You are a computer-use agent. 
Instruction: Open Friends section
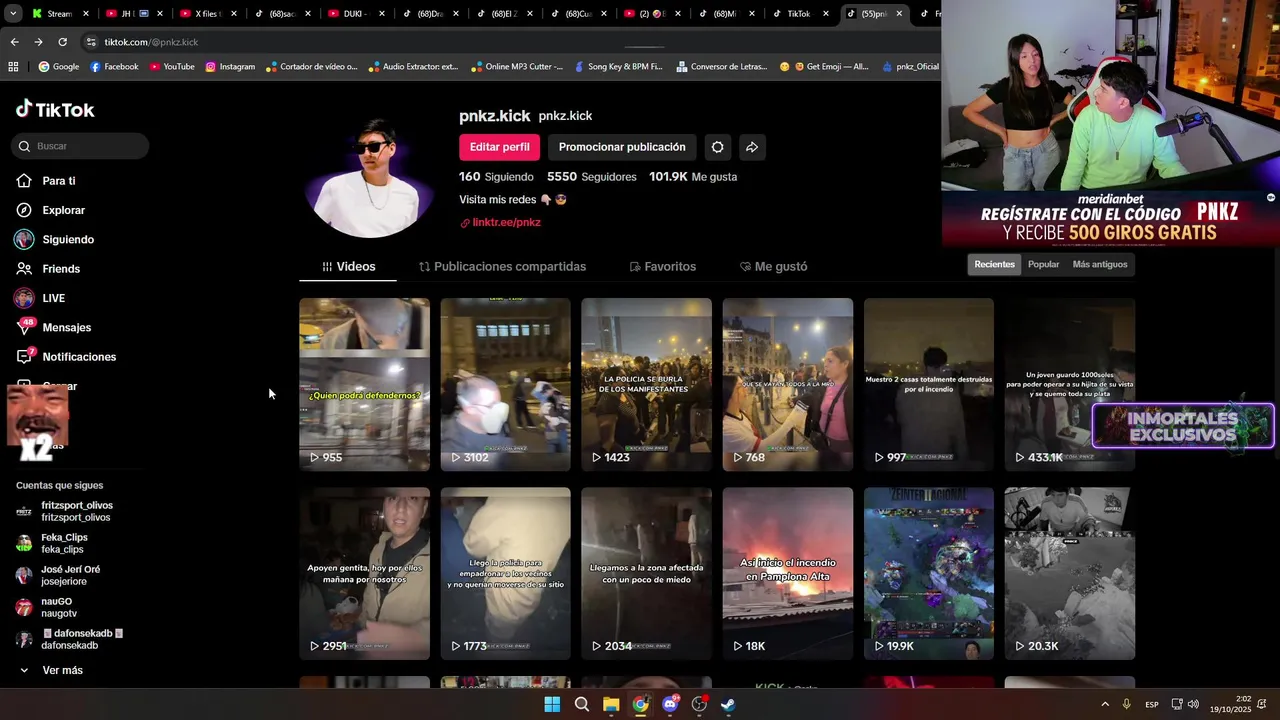[48, 269]
